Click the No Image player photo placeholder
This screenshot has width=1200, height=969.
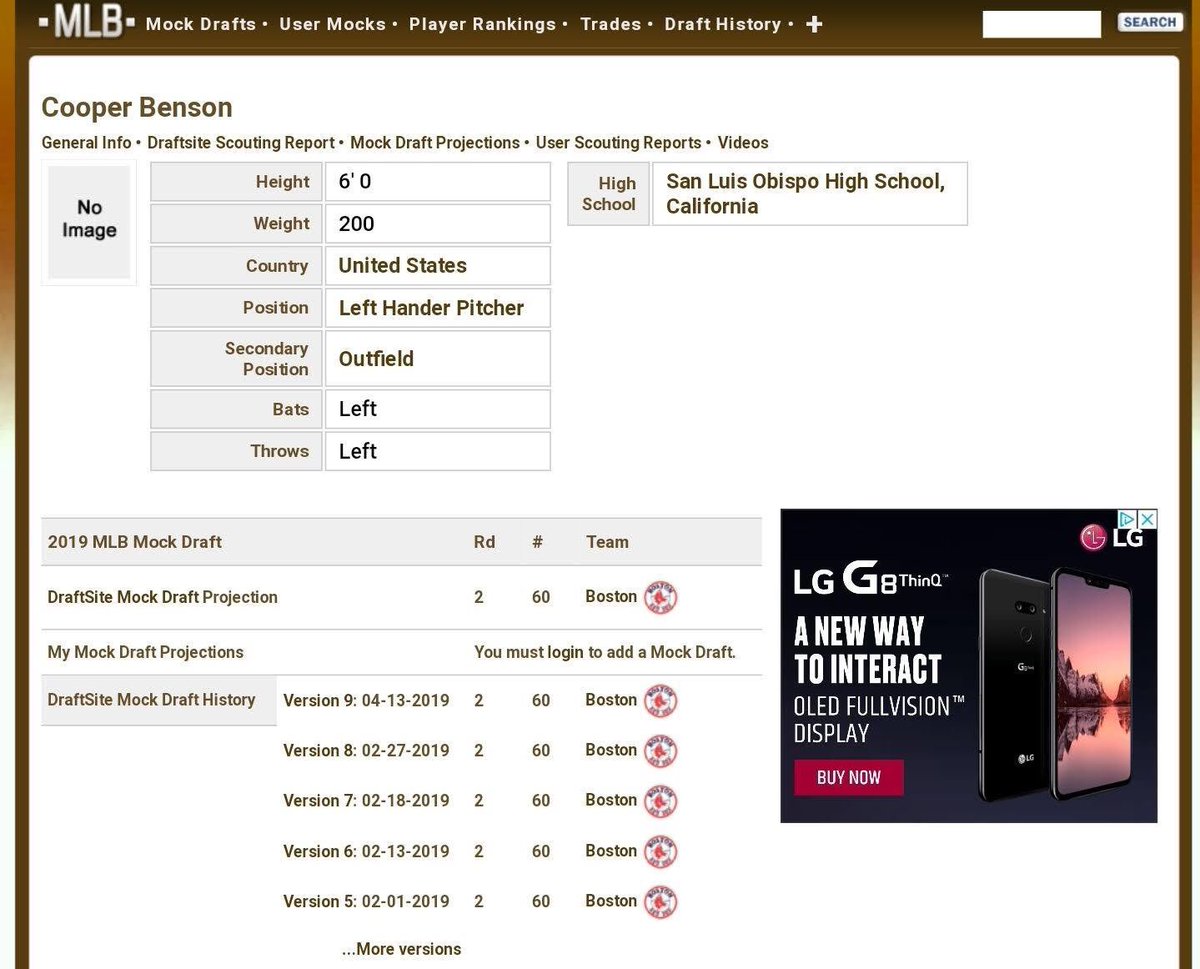[89, 222]
